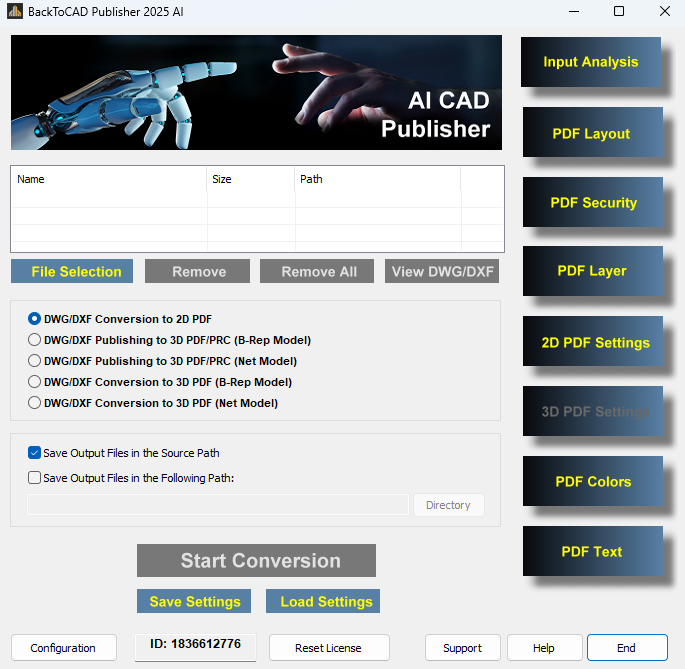Open the PDF Text settings
The image size is (685, 669).
tap(592, 551)
